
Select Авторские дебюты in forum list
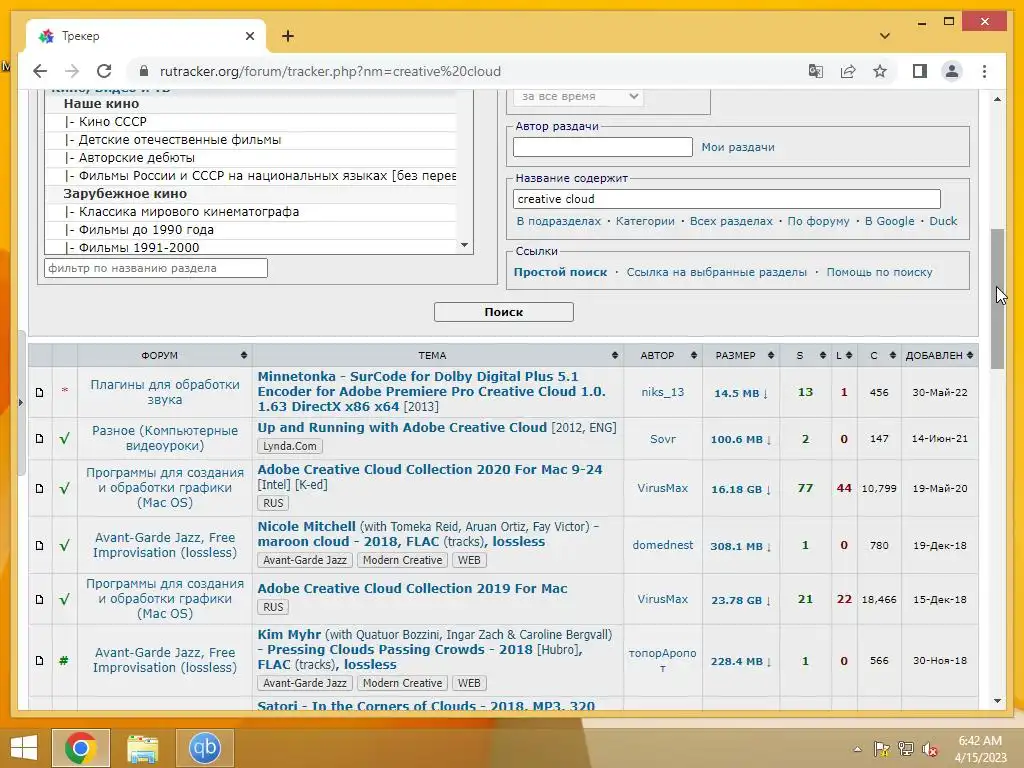[251, 157]
